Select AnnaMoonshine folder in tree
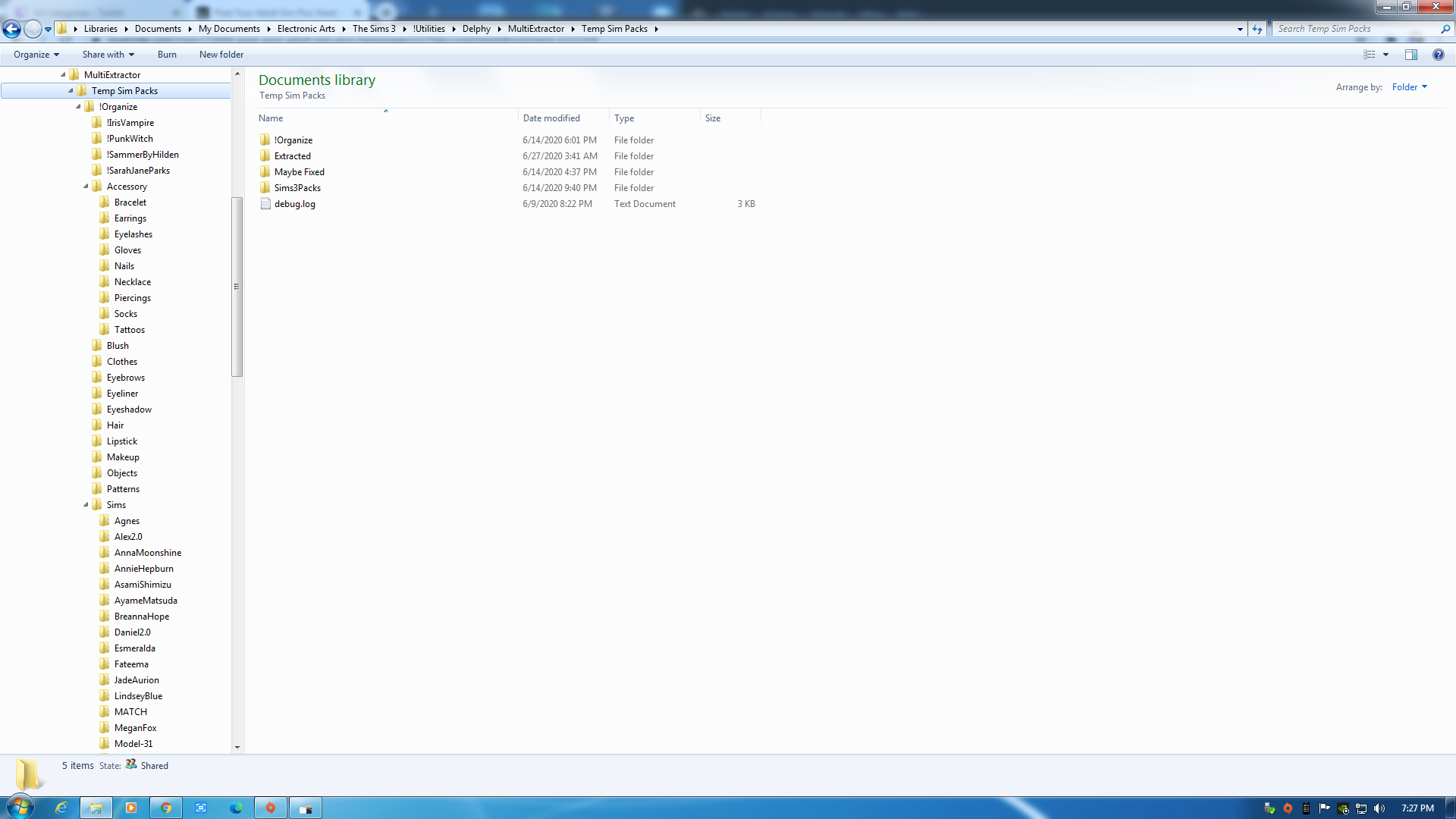The height and width of the screenshot is (819, 1456). (148, 553)
